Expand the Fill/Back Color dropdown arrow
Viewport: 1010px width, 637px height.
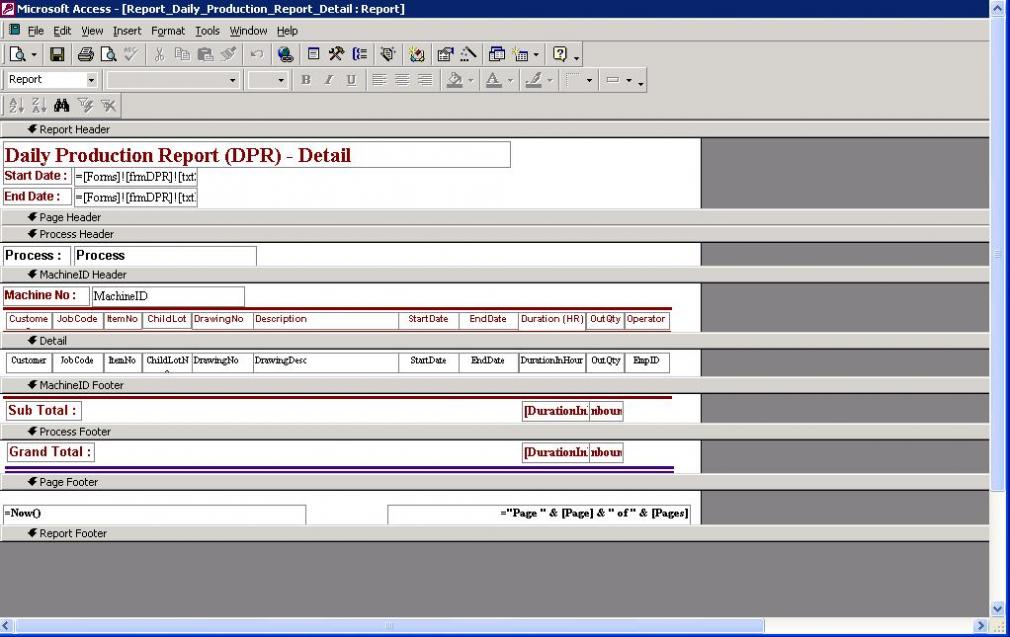pyautogui.click(x=471, y=80)
